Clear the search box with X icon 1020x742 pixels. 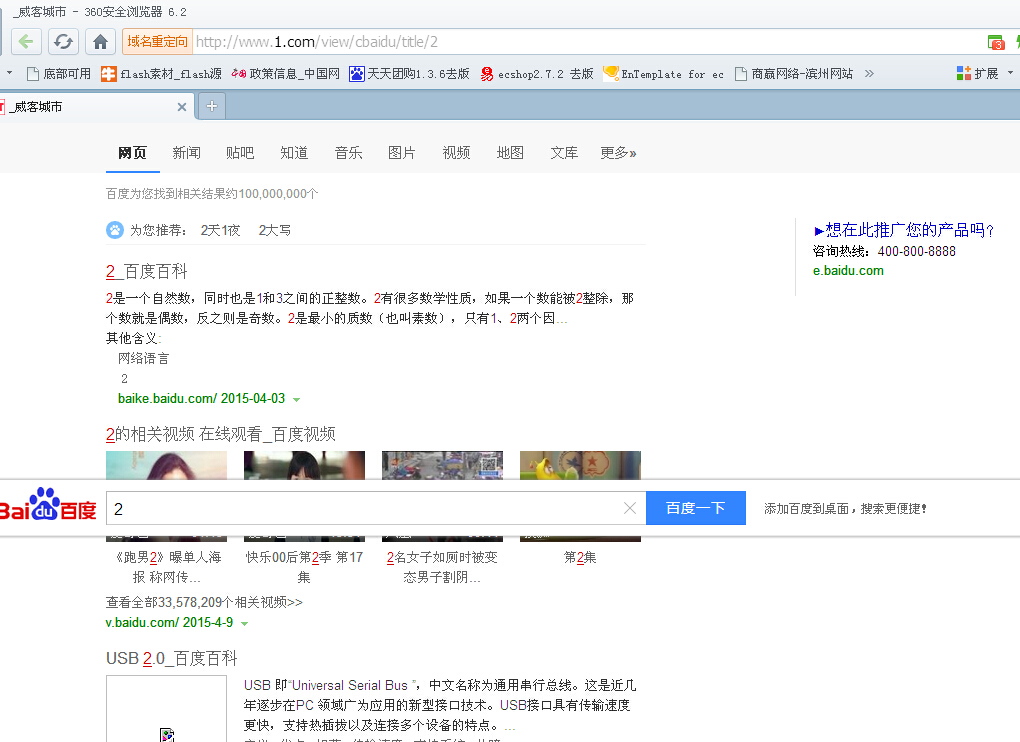630,508
